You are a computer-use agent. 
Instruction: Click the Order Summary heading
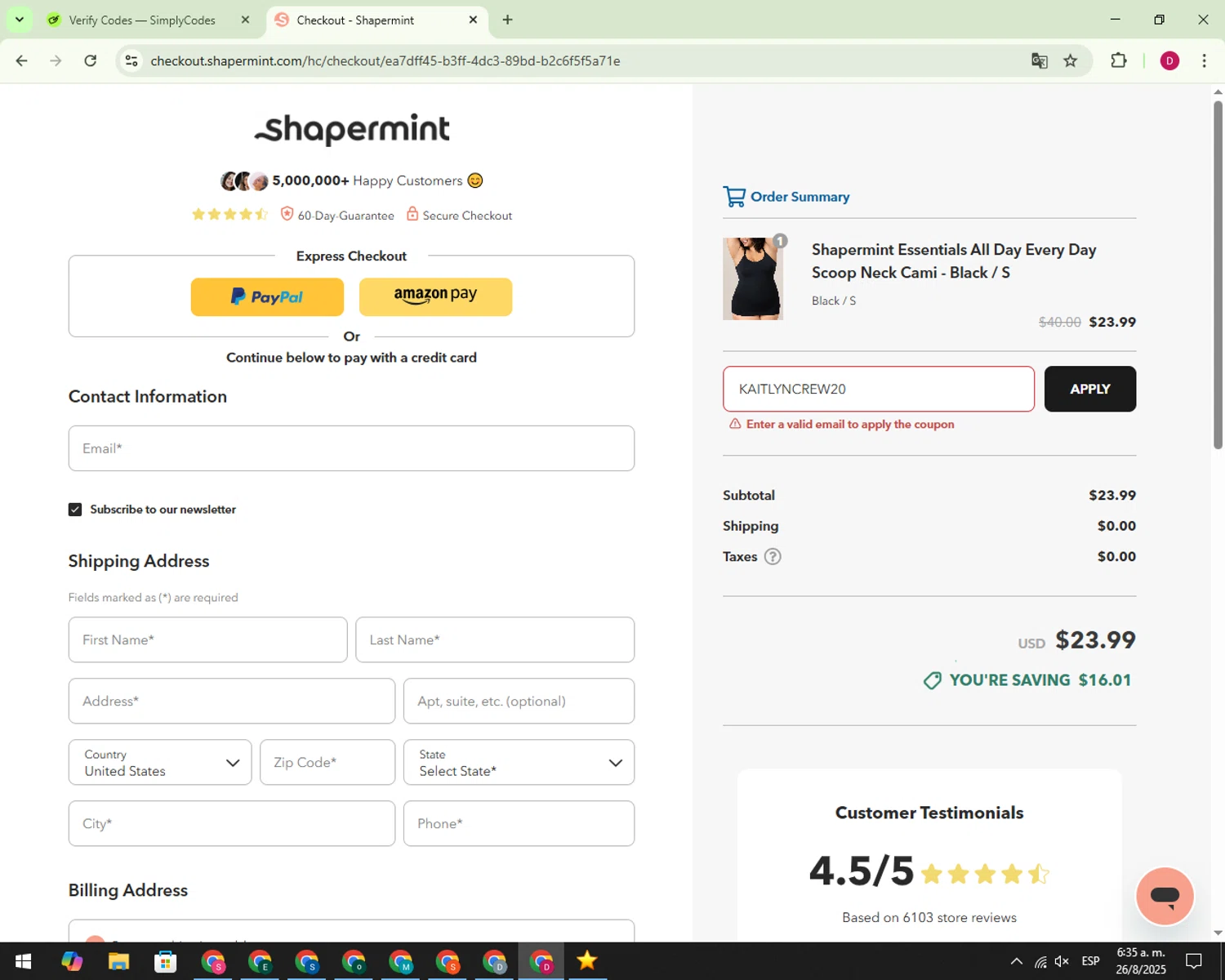pos(800,197)
